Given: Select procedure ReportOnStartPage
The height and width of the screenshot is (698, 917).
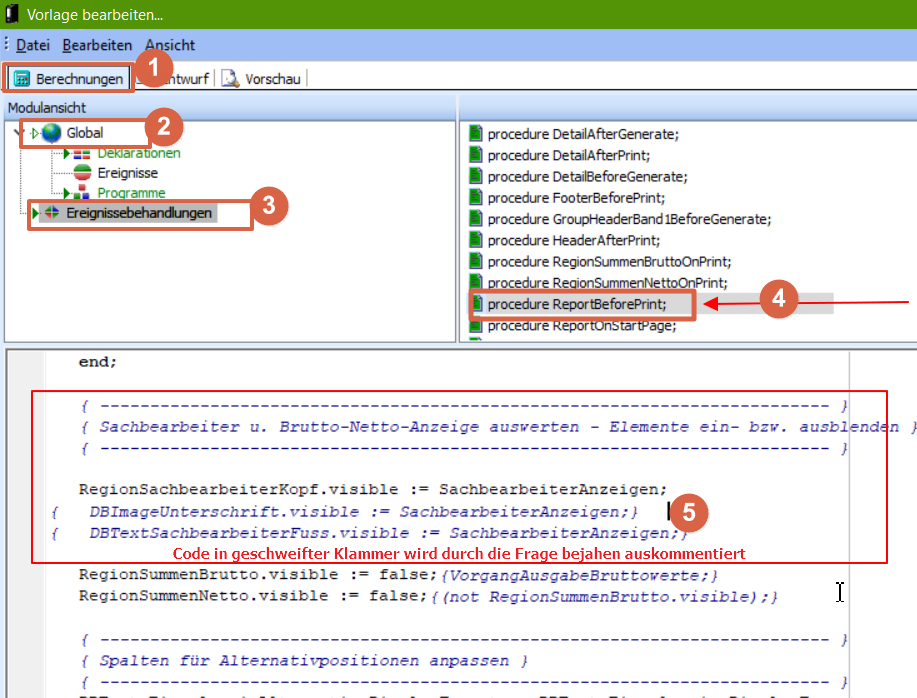Looking at the screenshot, I should click(x=582, y=326).
